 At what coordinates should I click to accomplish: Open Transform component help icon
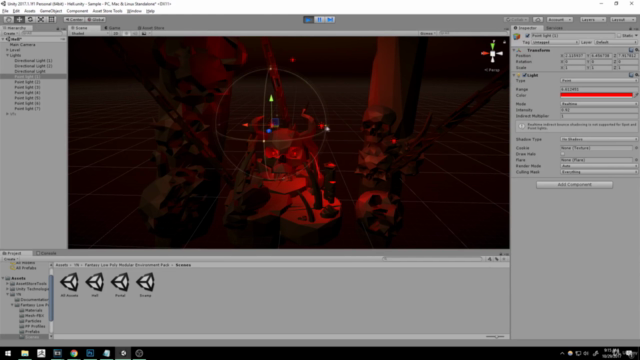(631, 50)
